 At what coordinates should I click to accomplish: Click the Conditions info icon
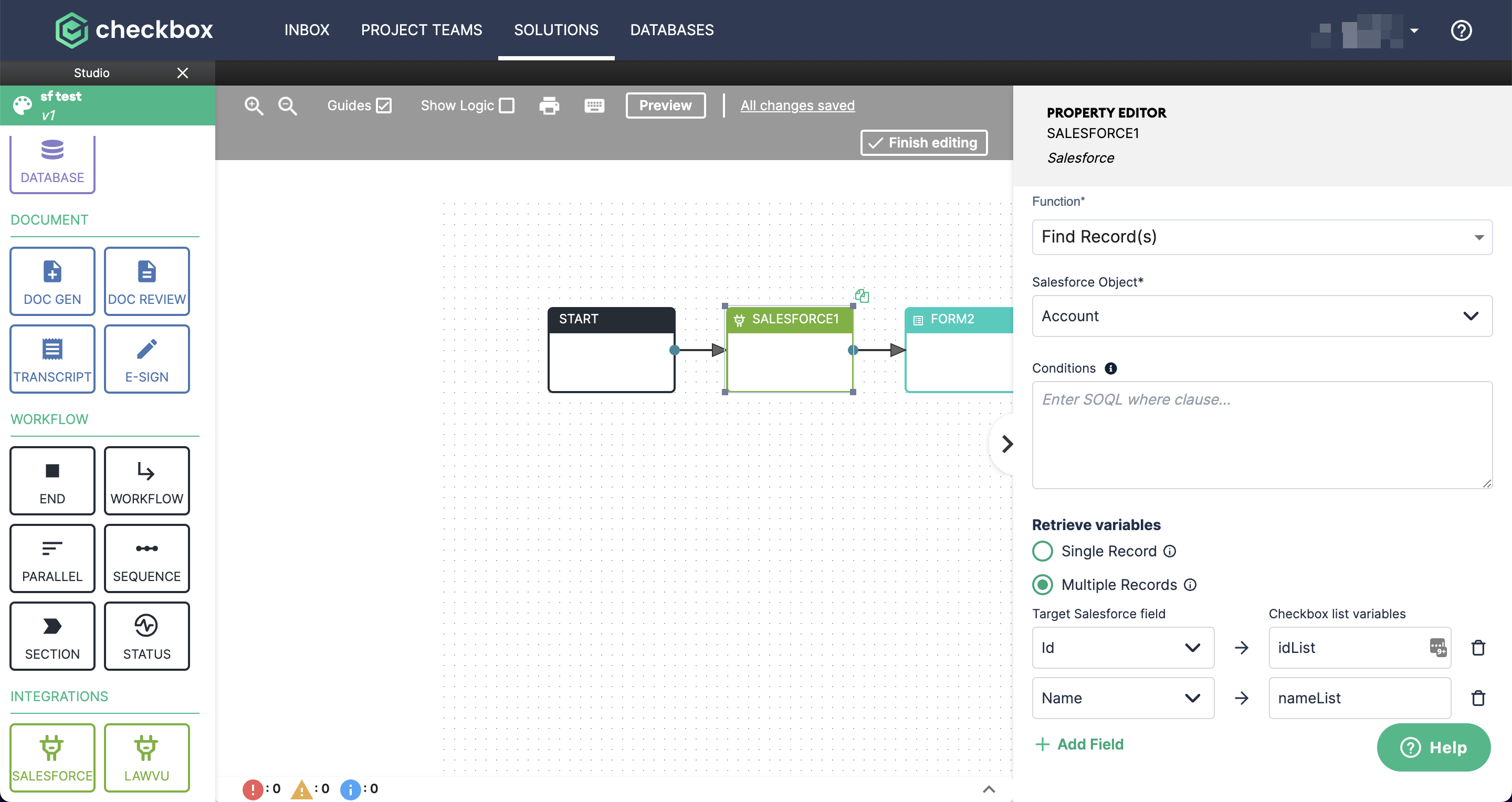1110,368
